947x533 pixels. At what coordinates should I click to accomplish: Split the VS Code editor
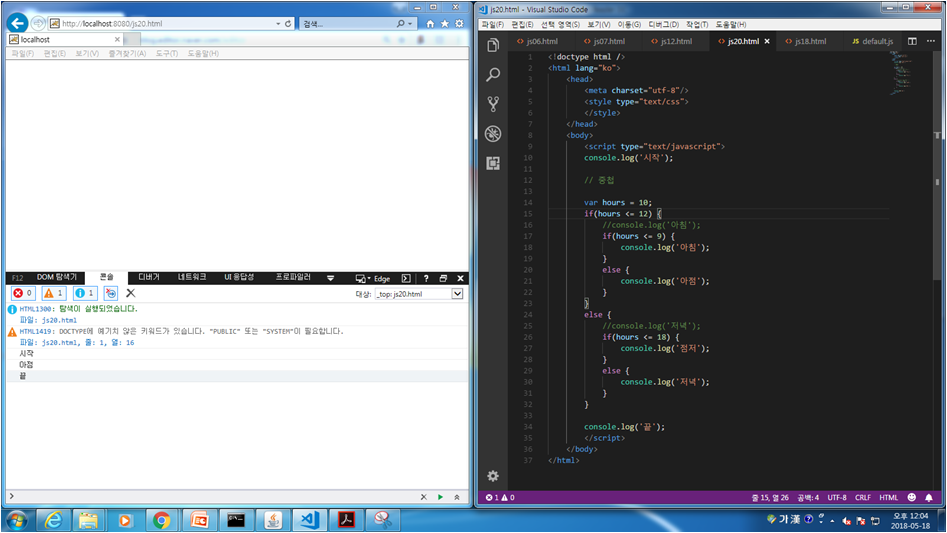pos(912,41)
